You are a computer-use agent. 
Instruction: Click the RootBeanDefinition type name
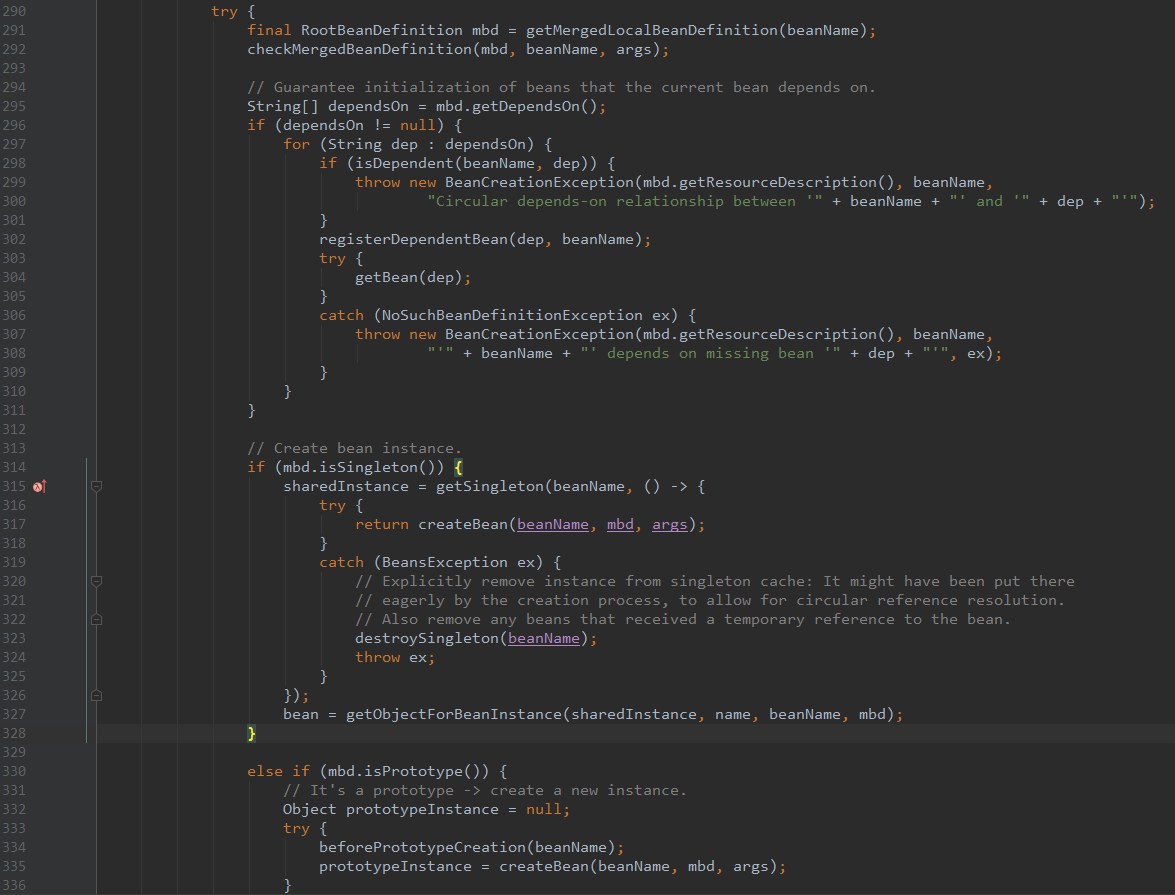381,30
